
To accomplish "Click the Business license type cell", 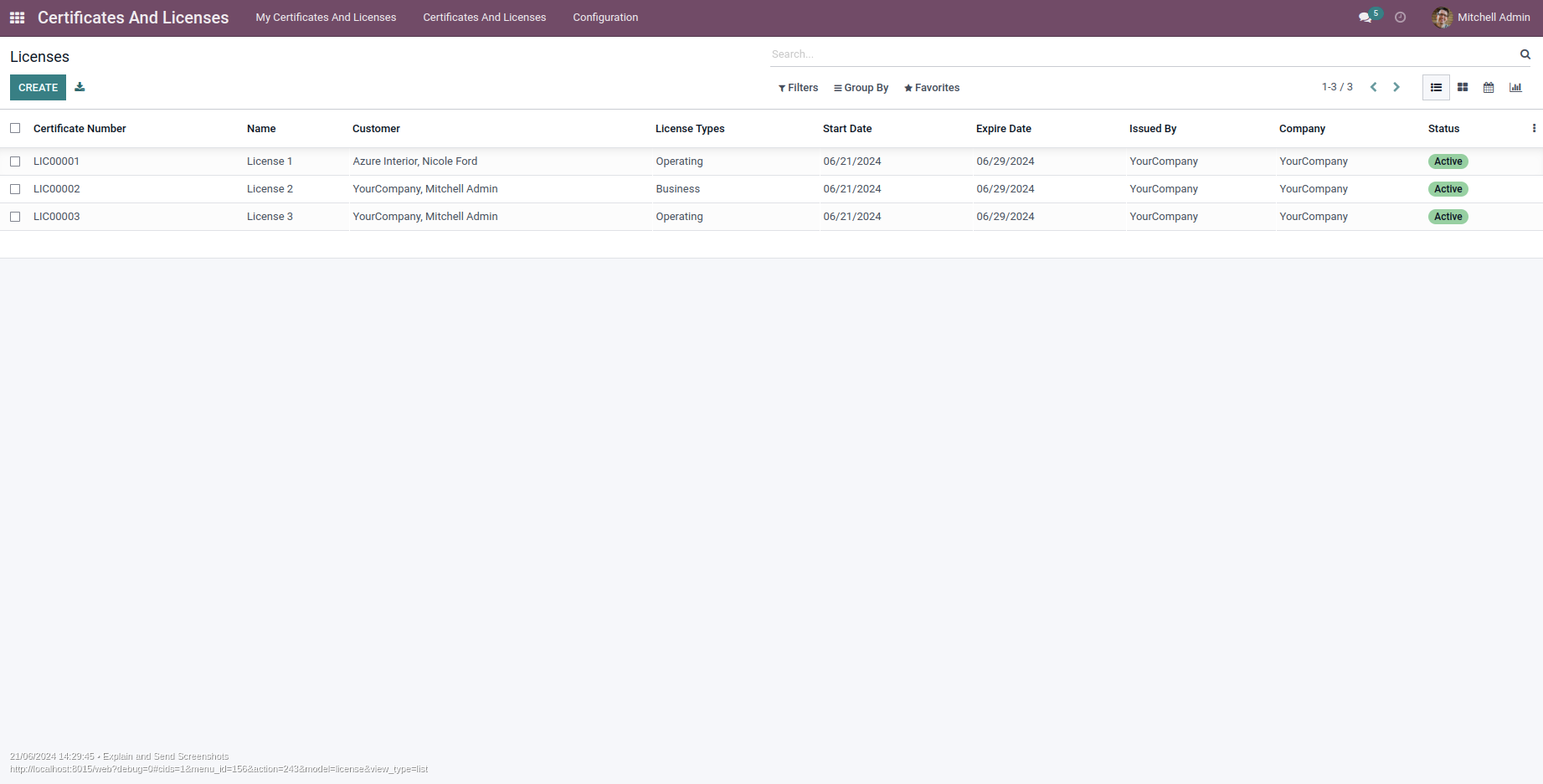I will (x=677, y=189).
